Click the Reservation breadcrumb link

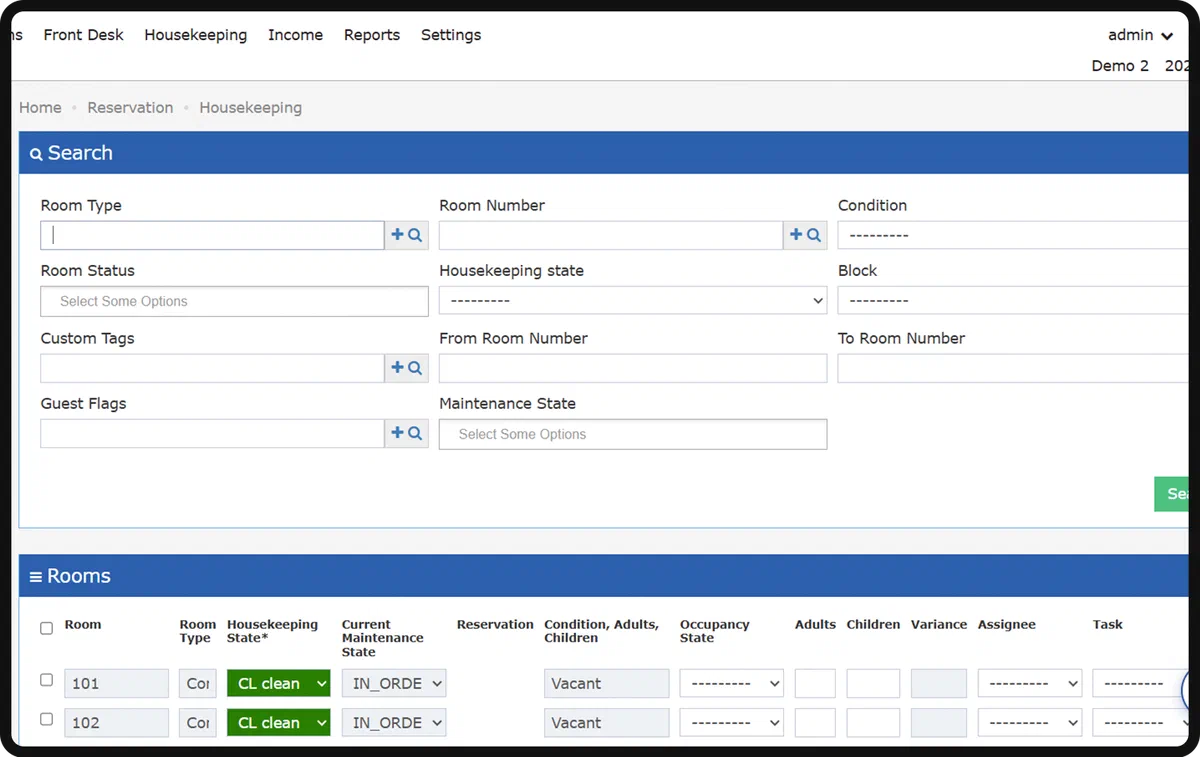(x=130, y=108)
